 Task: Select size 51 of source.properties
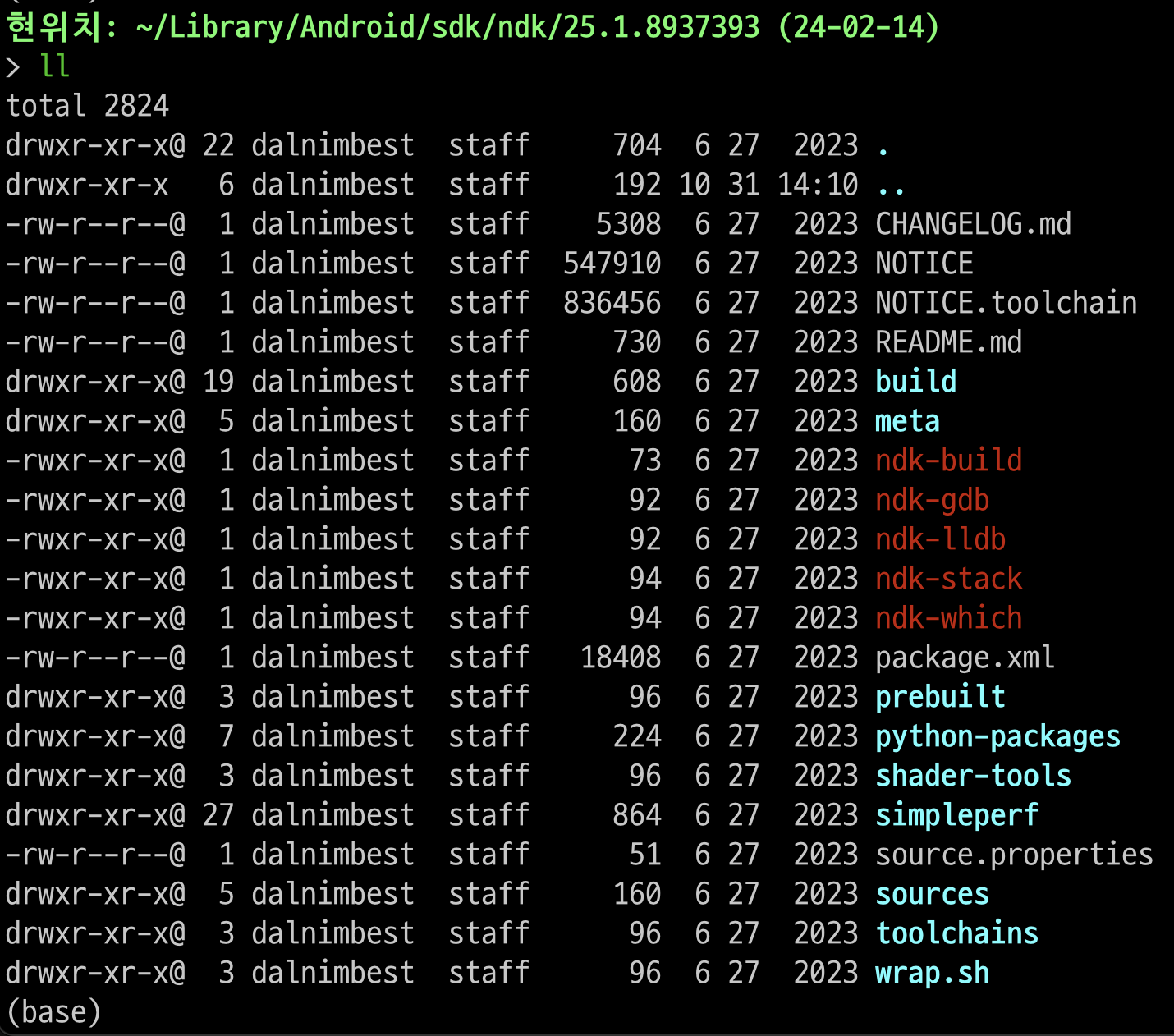pyautogui.click(x=644, y=855)
